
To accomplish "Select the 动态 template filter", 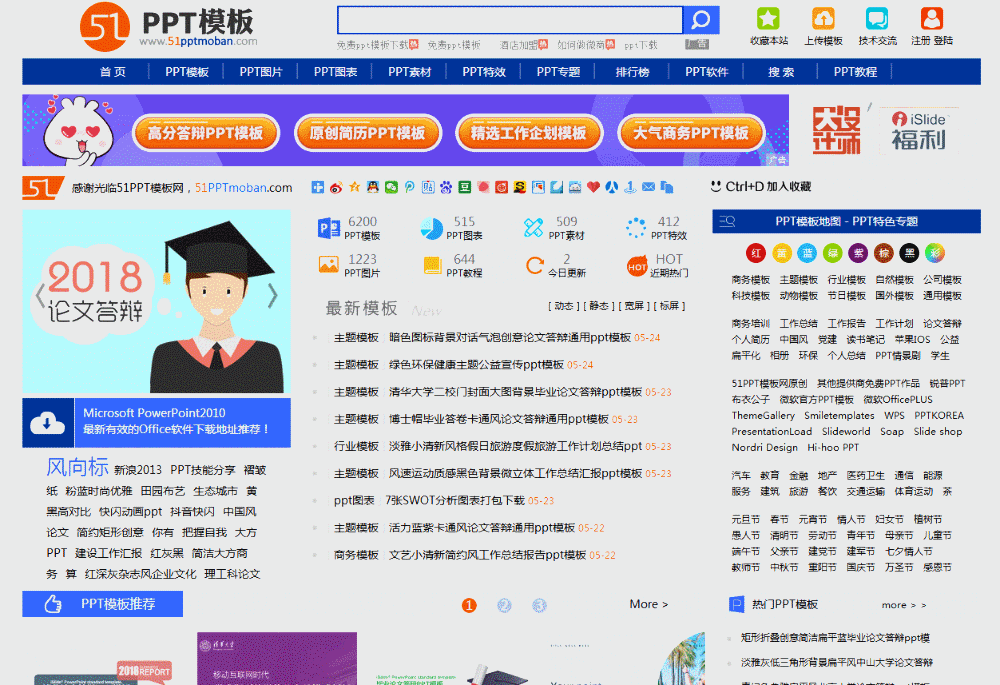I will click(564, 306).
